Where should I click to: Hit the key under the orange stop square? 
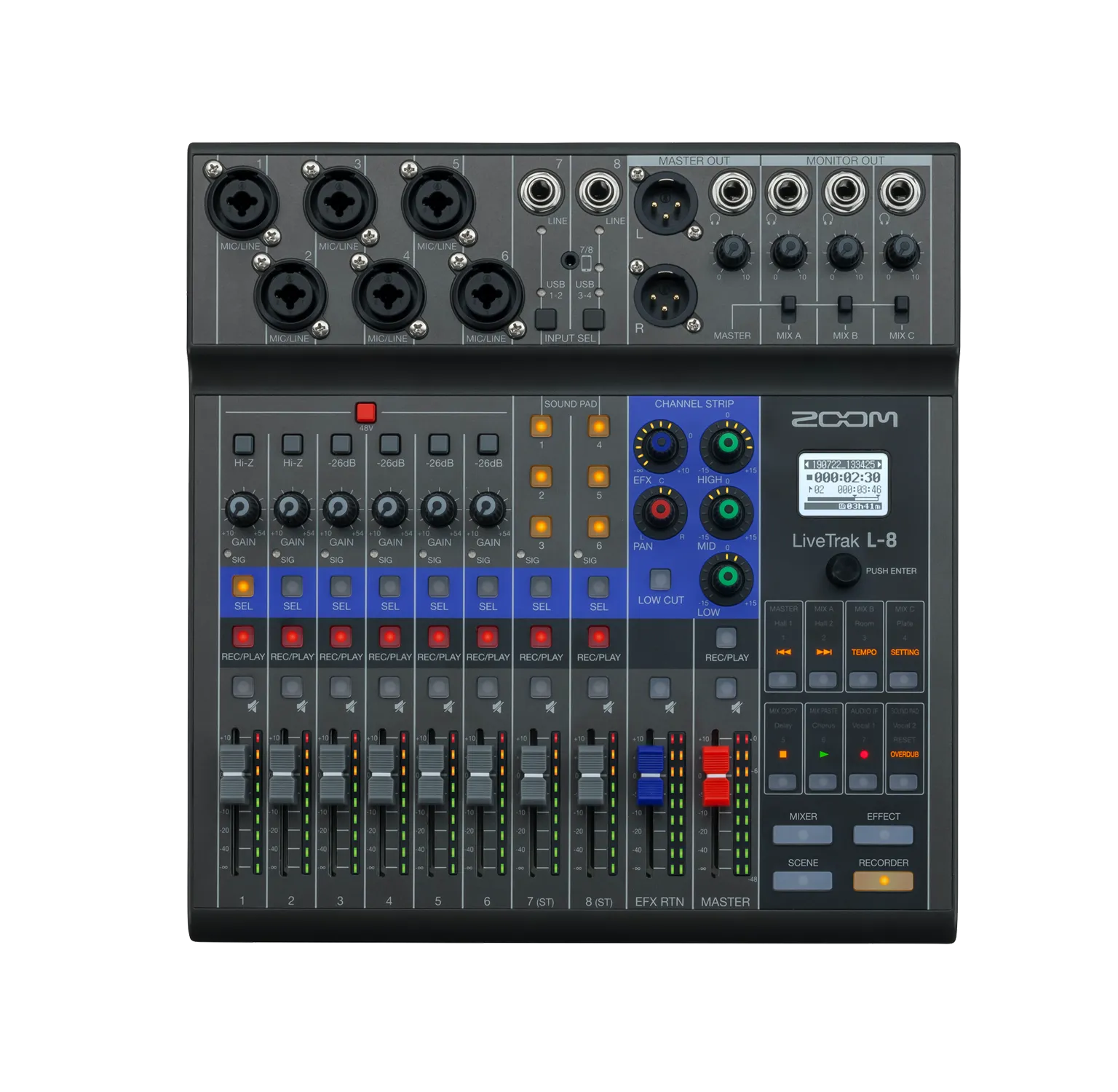[x=783, y=783]
